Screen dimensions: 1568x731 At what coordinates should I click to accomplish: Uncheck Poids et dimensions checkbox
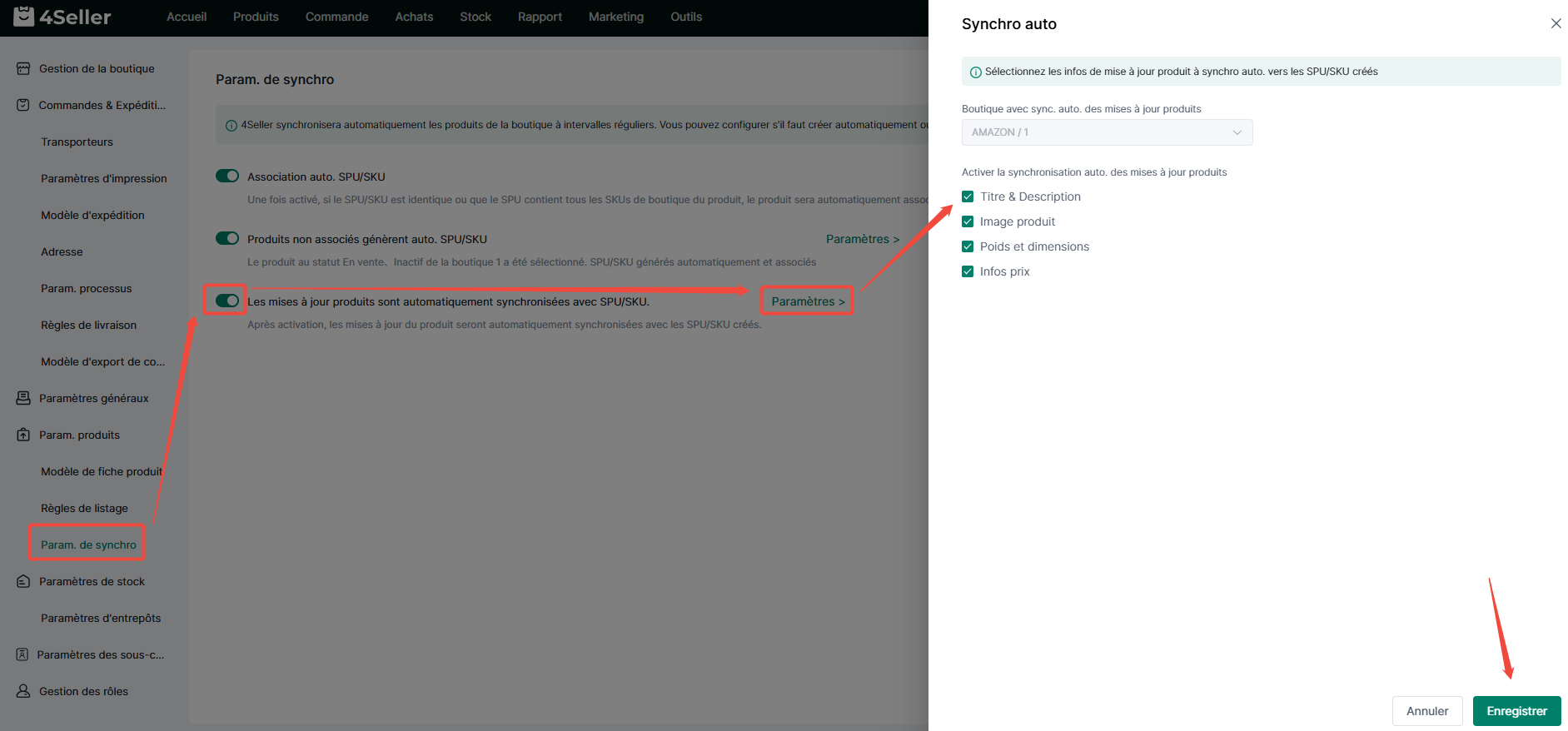tap(968, 246)
